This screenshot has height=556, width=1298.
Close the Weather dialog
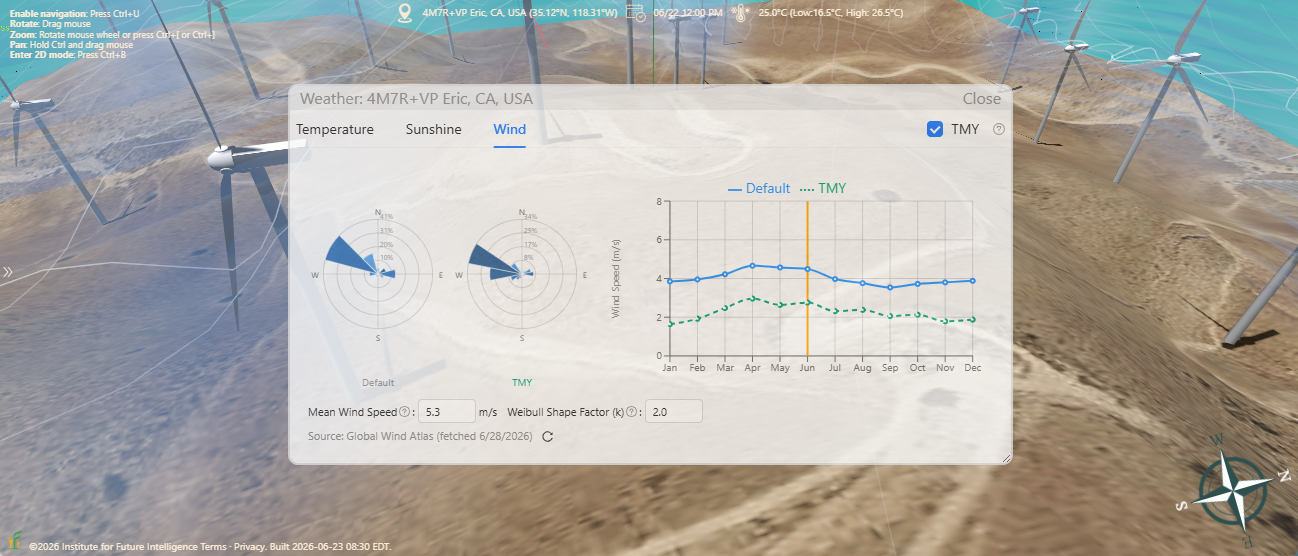point(981,98)
